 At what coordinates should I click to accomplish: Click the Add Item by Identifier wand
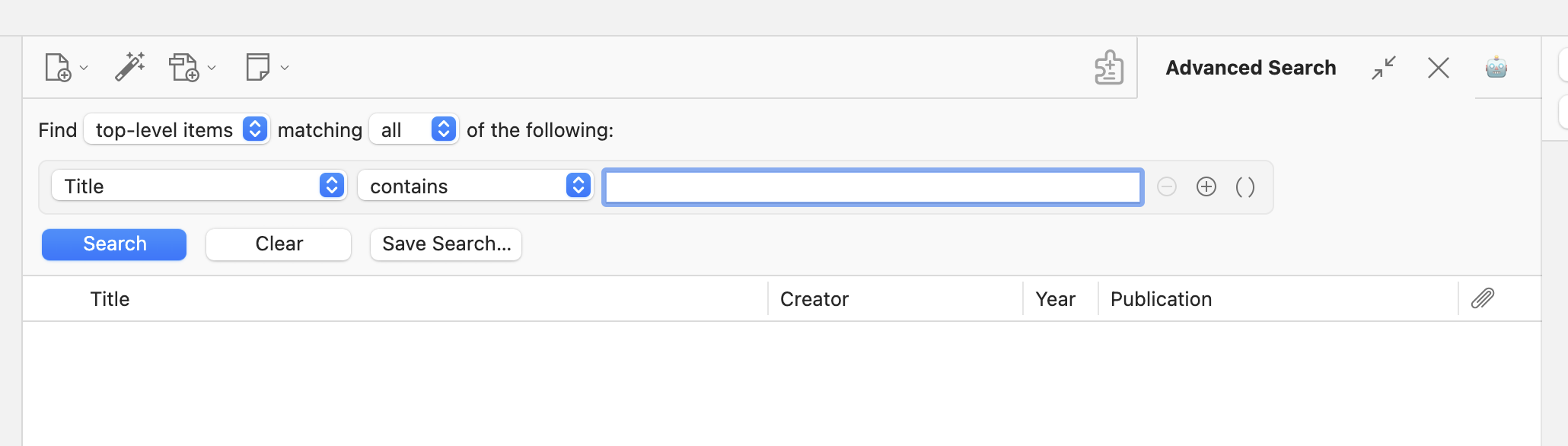pos(130,67)
